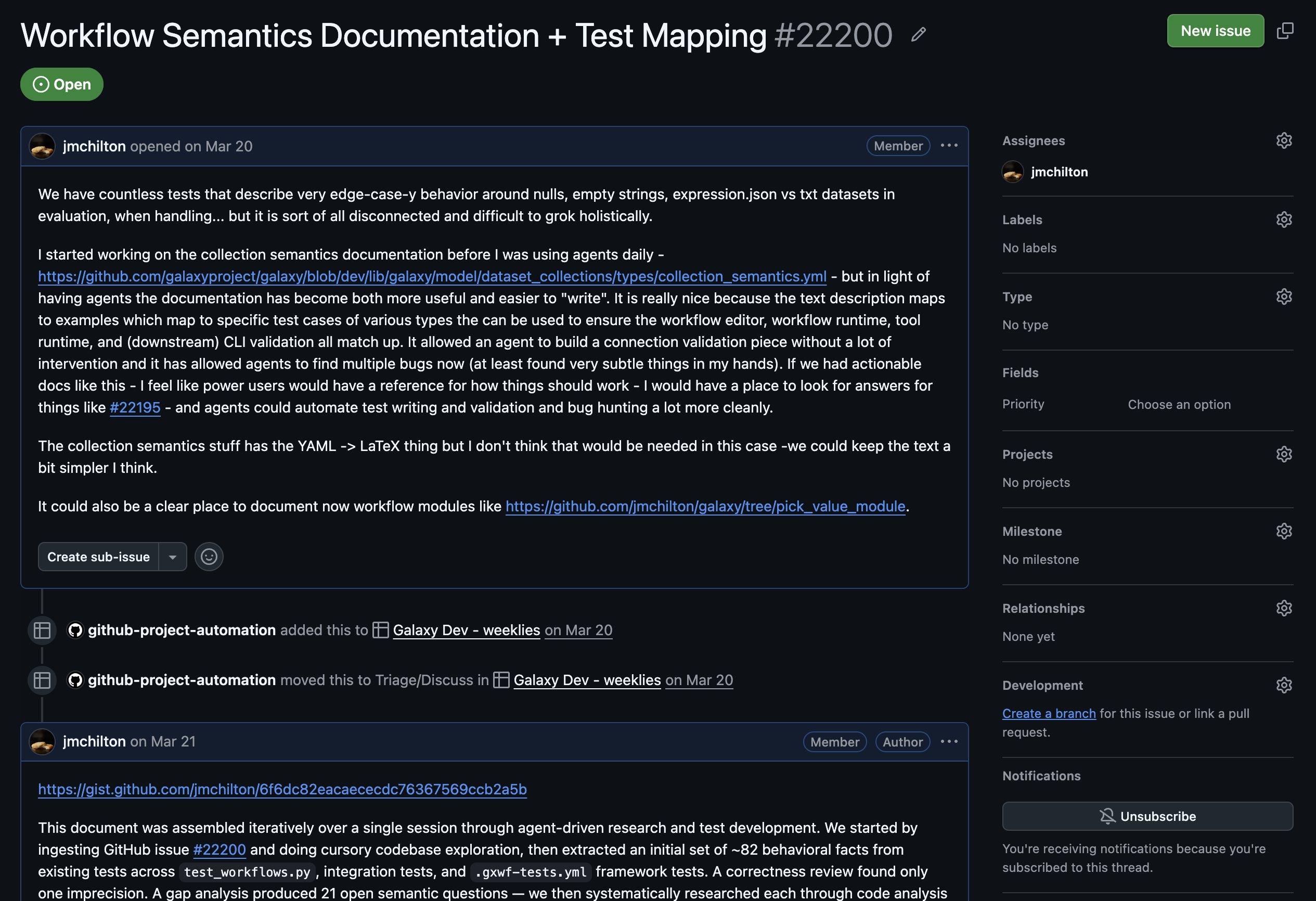This screenshot has width=1316, height=901.
Task: Click the 'No labels' text
Action: click(1029, 248)
